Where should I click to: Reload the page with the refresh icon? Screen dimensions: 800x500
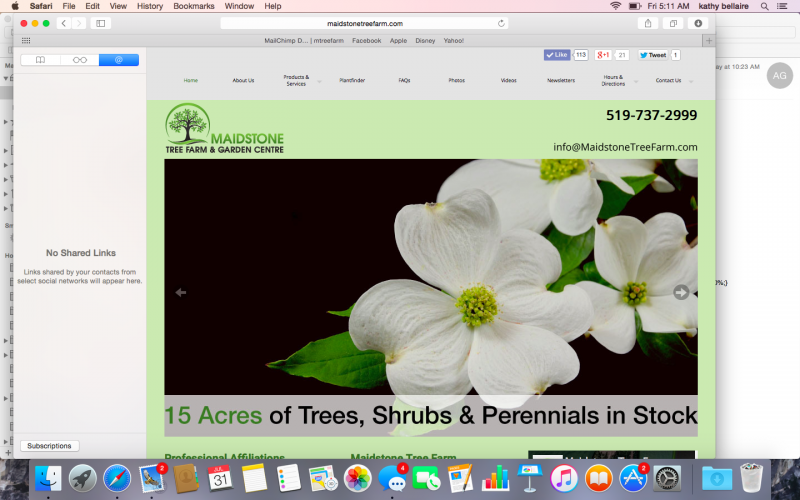(x=501, y=23)
